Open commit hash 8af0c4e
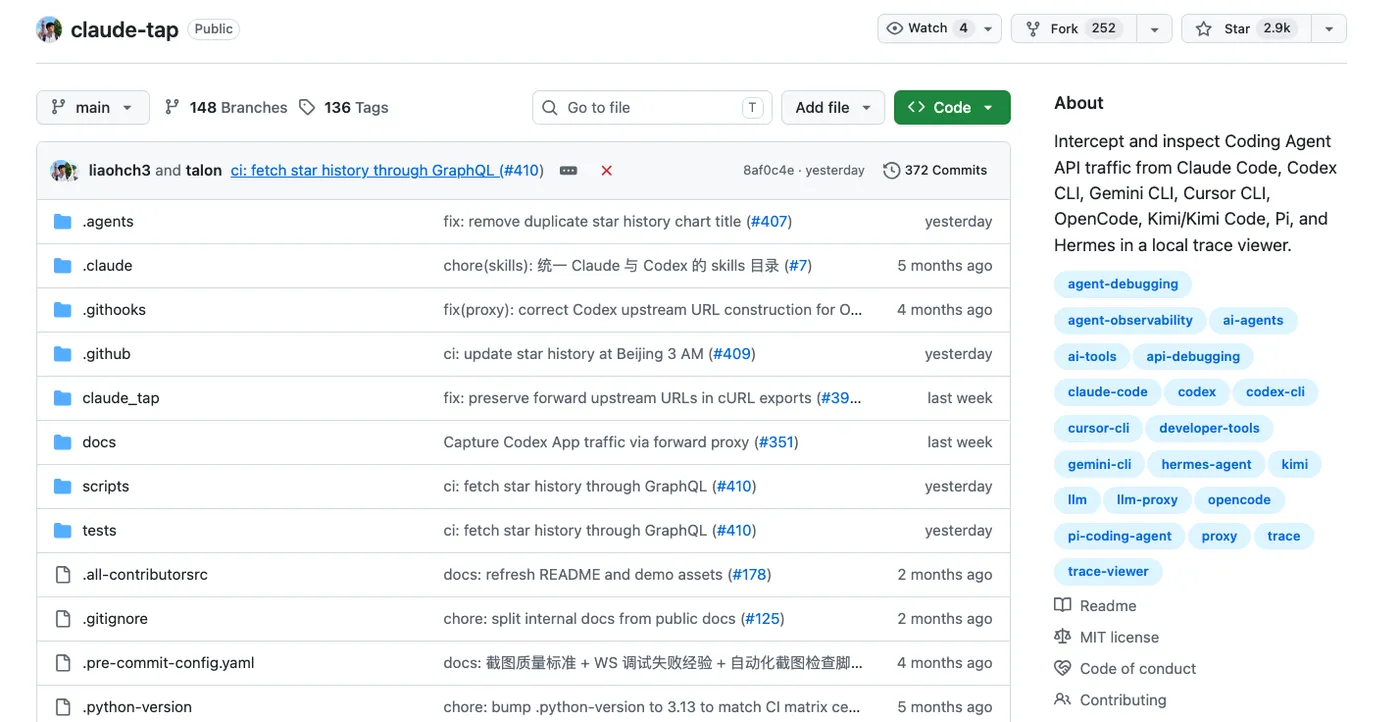This screenshot has height=722, width=1400. (x=769, y=170)
